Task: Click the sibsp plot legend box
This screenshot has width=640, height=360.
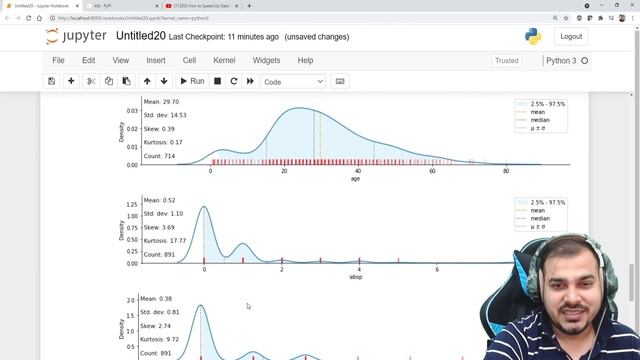Action: tap(541, 214)
